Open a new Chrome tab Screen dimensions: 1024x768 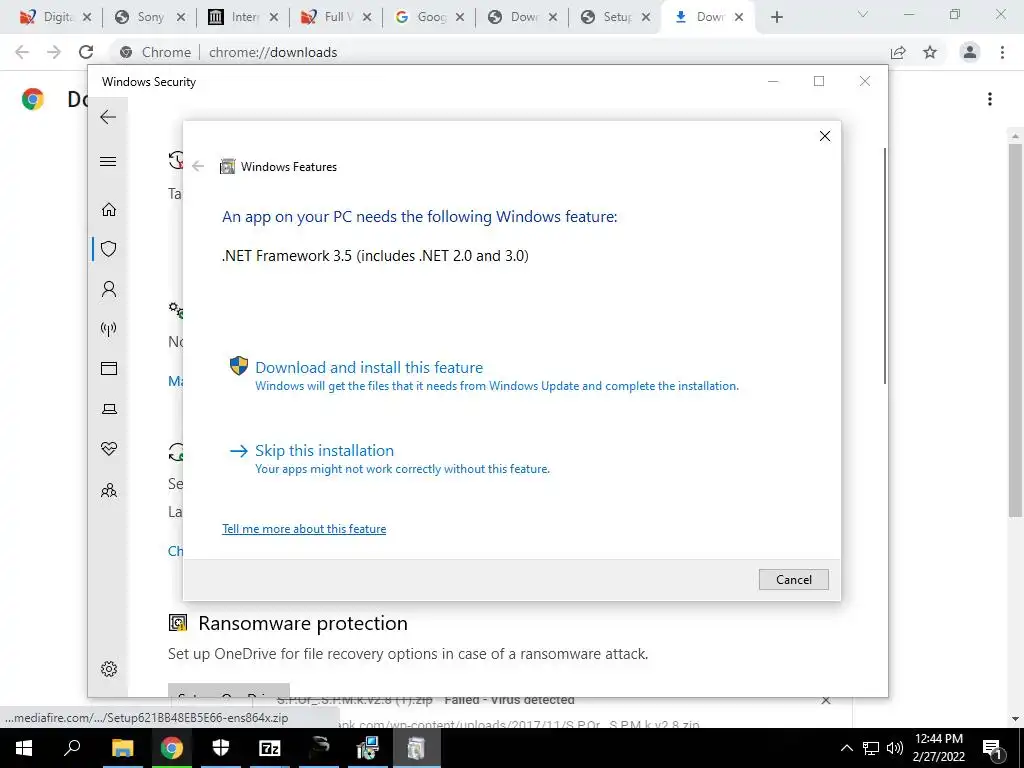coord(776,18)
